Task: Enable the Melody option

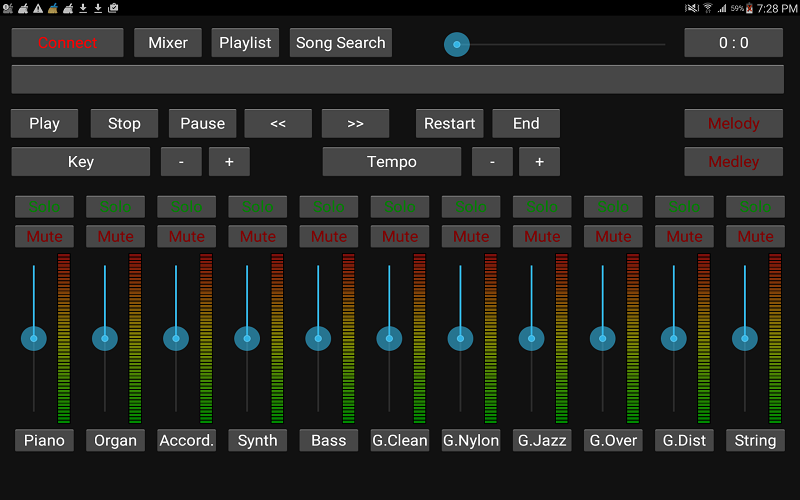Action: 734,123
